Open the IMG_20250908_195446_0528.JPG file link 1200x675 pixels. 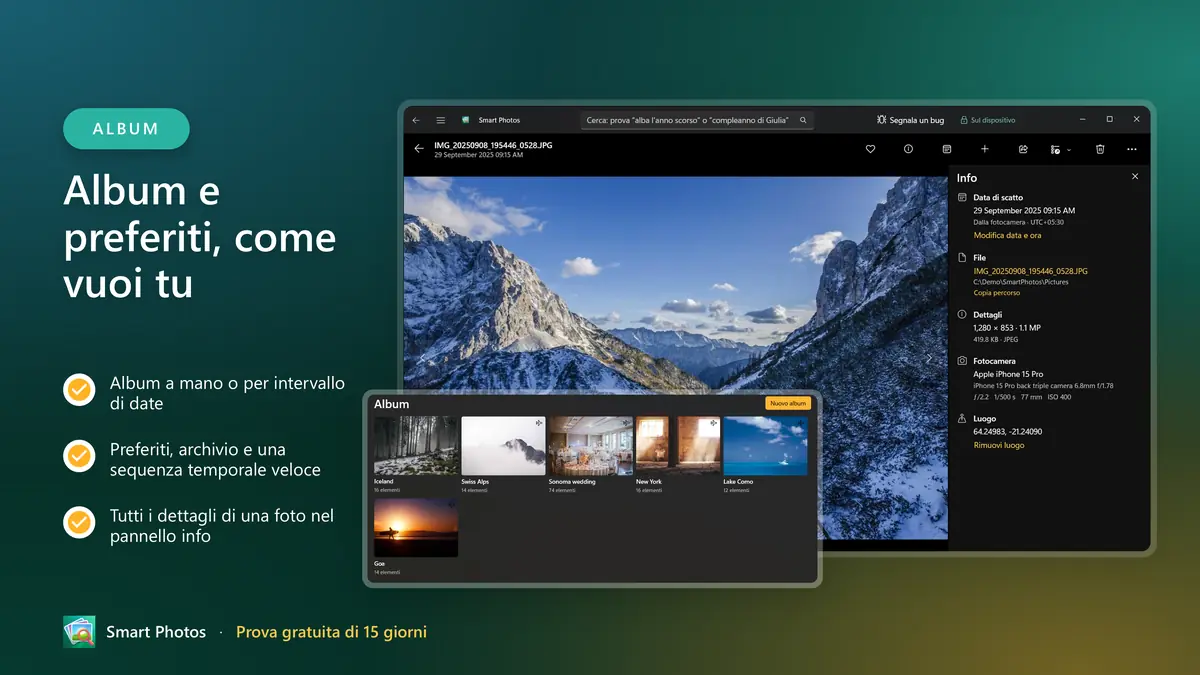click(1030, 271)
